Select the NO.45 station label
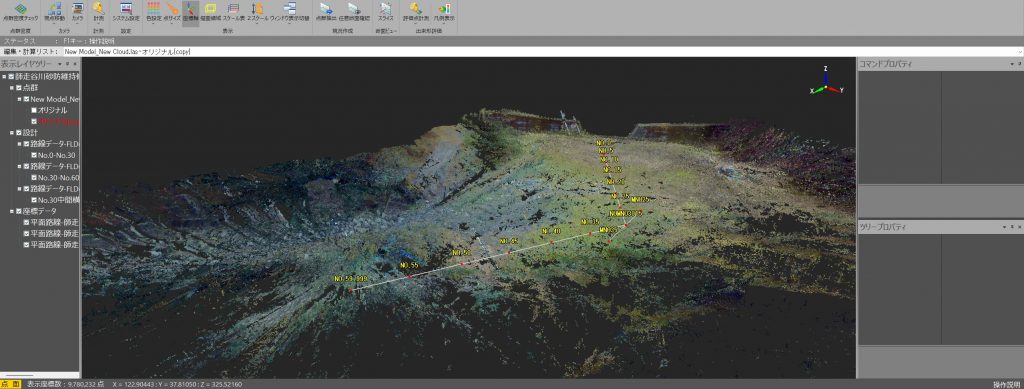This screenshot has height=389, width=1024. point(509,241)
